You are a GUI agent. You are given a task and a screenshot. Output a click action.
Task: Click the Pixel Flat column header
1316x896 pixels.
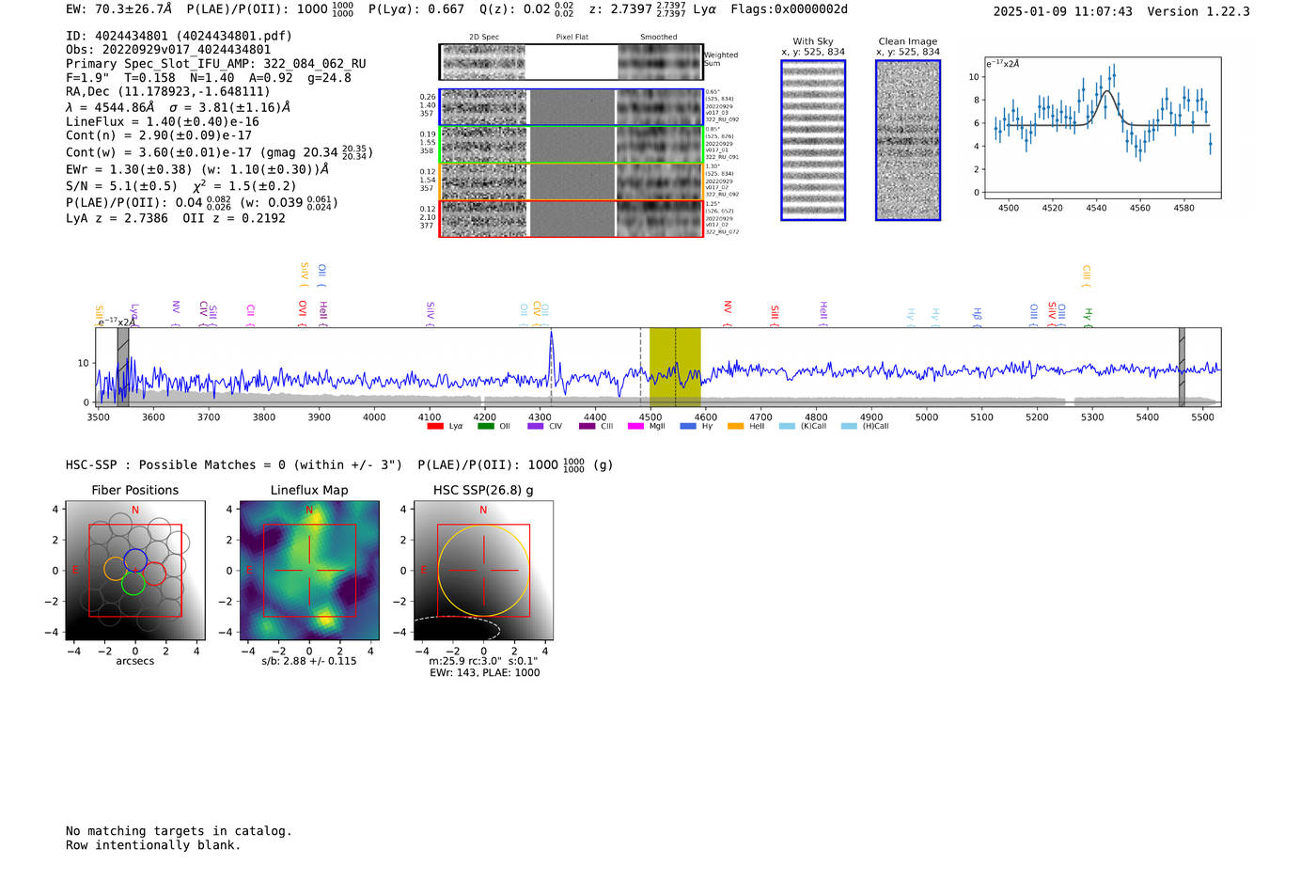[572, 38]
